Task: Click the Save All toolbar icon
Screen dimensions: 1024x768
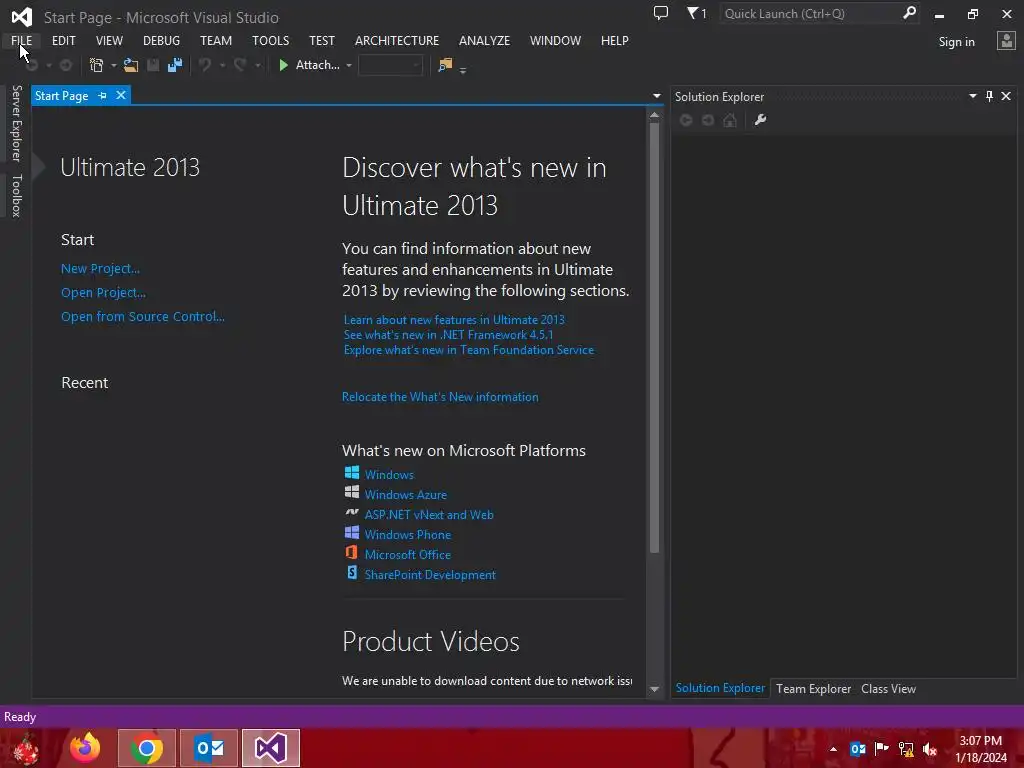Action: point(175,65)
